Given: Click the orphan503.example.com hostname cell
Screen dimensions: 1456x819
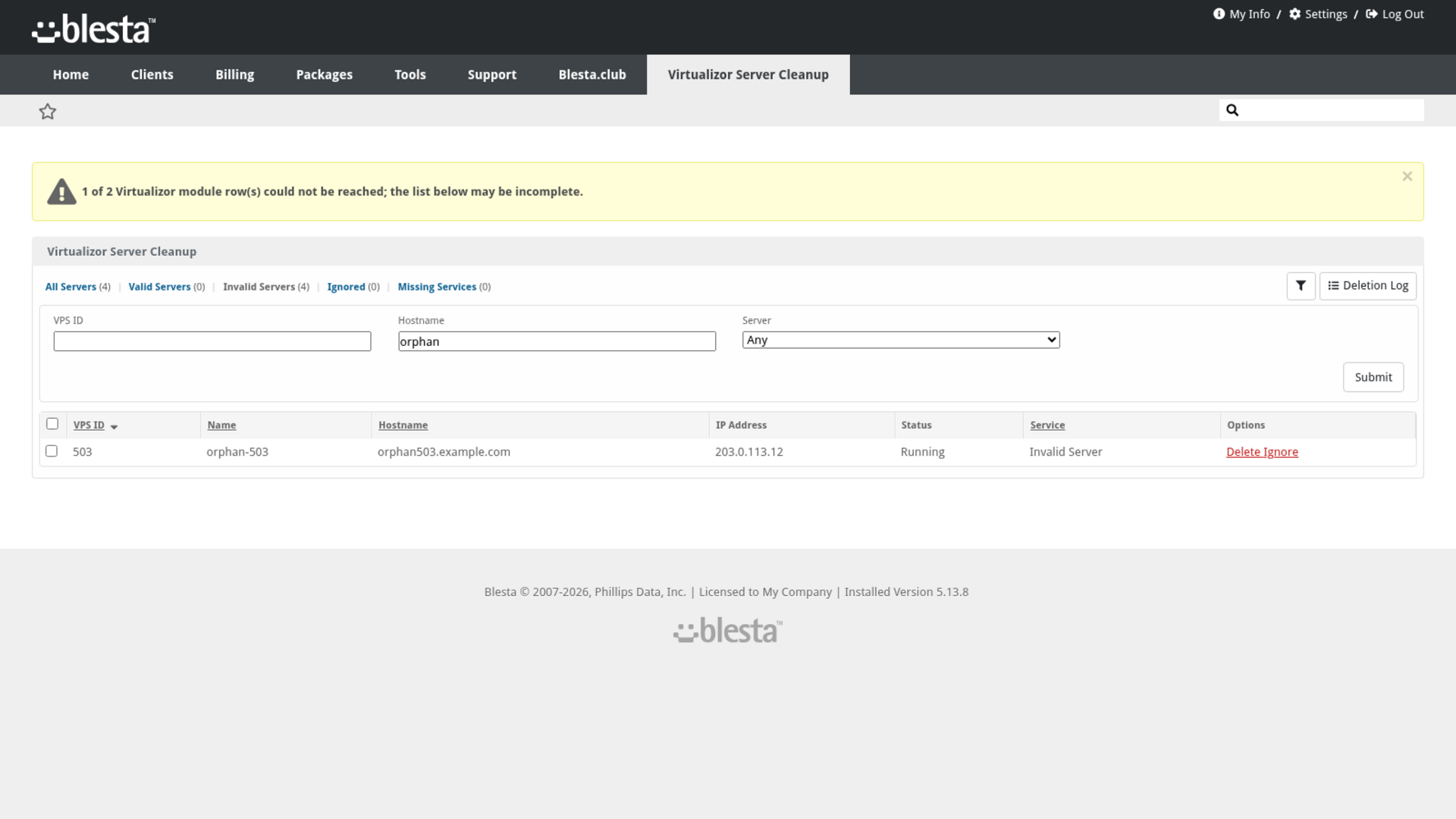Looking at the screenshot, I should tap(444, 452).
